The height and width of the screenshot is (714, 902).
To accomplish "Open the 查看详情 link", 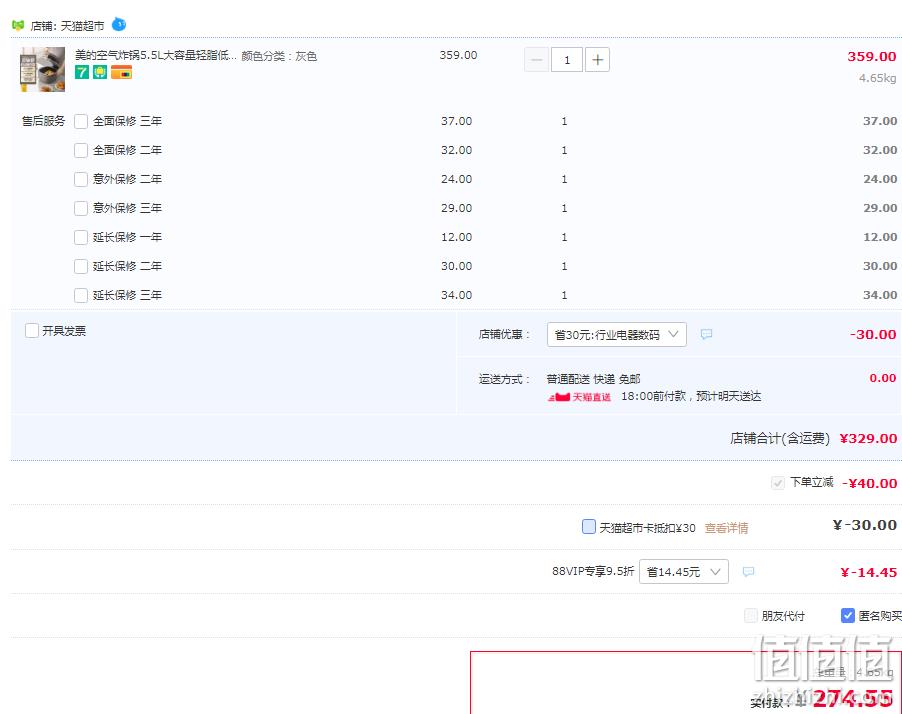I will 727,528.
